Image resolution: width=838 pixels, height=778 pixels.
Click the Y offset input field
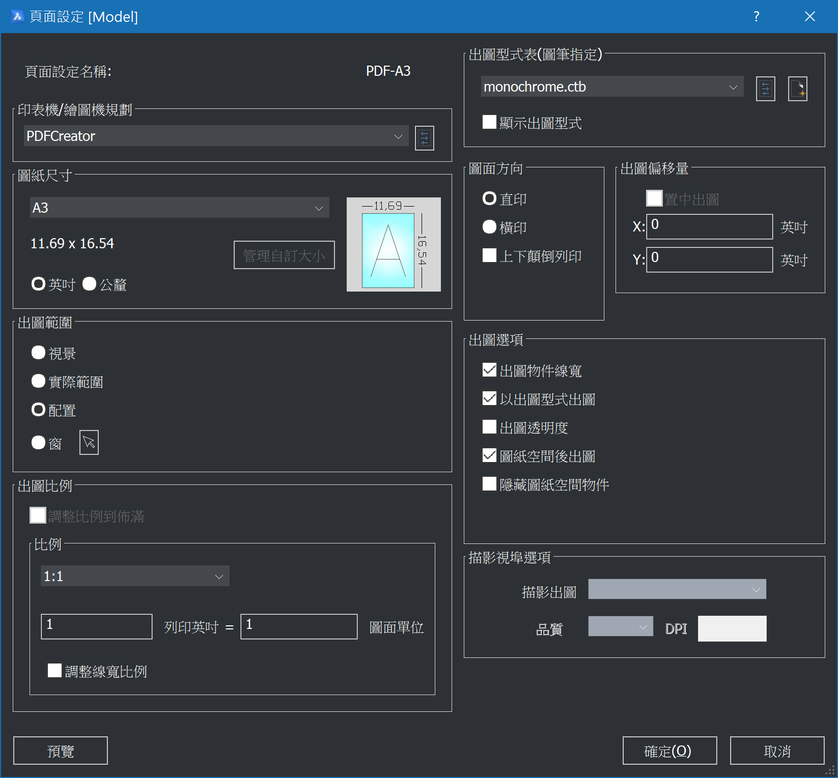709,259
